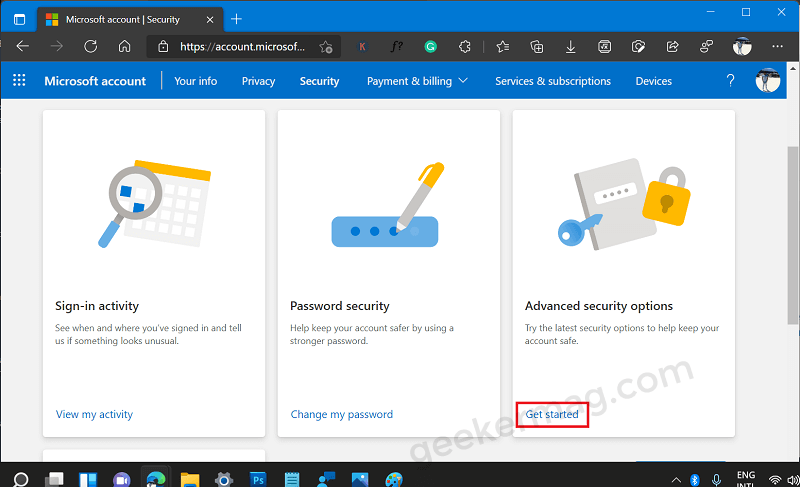Image resolution: width=800 pixels, height=487 pixels.
Task: Open the Help question mark
Action: click(x=730, y=81)
